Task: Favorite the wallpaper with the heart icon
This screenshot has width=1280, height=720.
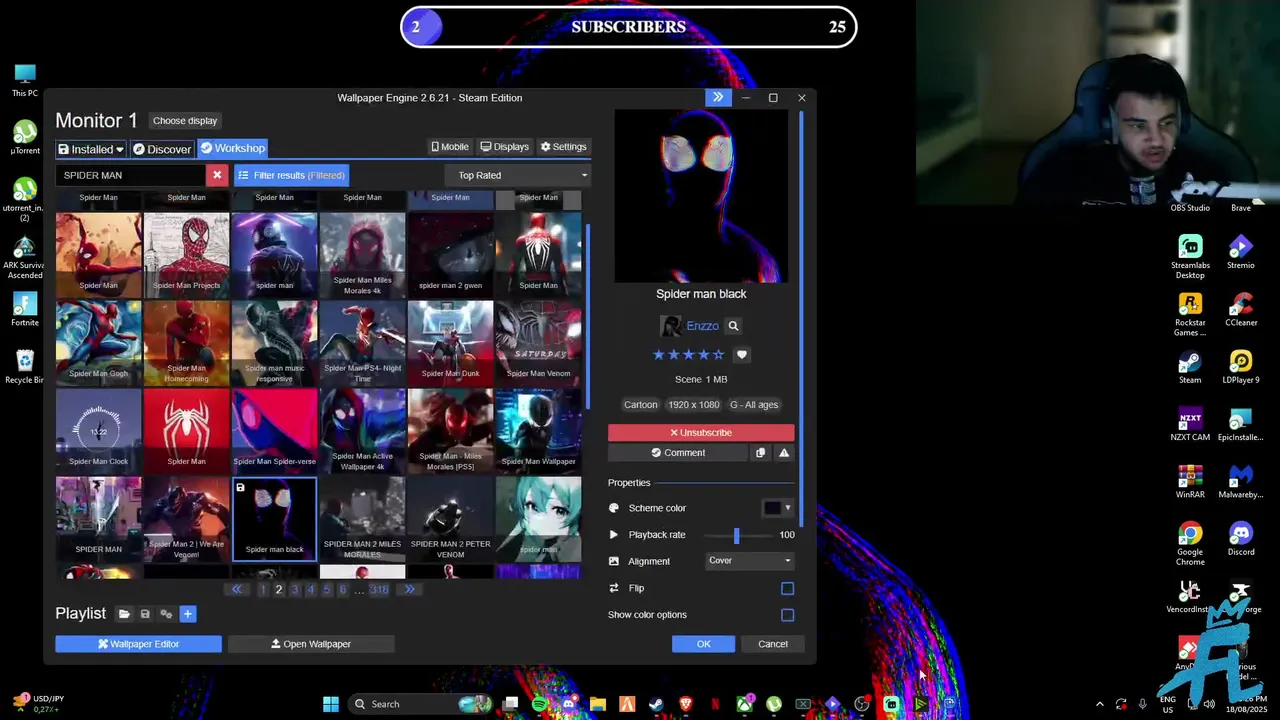Action: (741, 354)
